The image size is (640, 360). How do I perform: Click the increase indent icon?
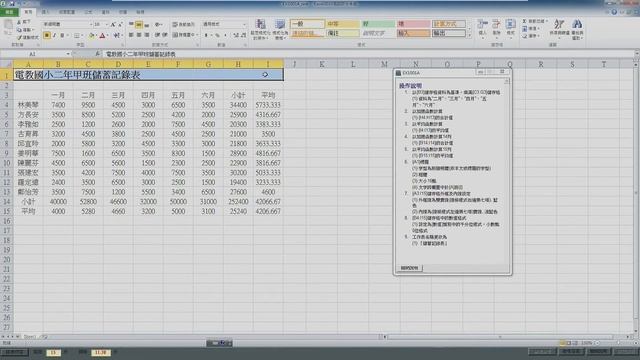click(164, 35)
